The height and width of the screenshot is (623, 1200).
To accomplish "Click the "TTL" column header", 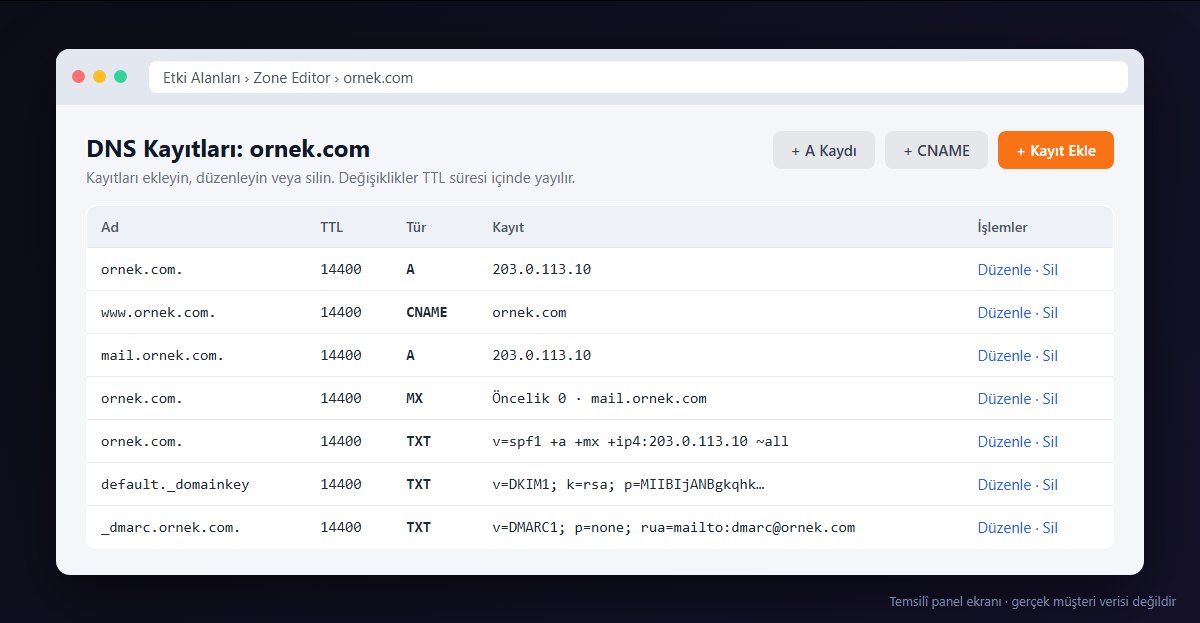I will (331, 227).
